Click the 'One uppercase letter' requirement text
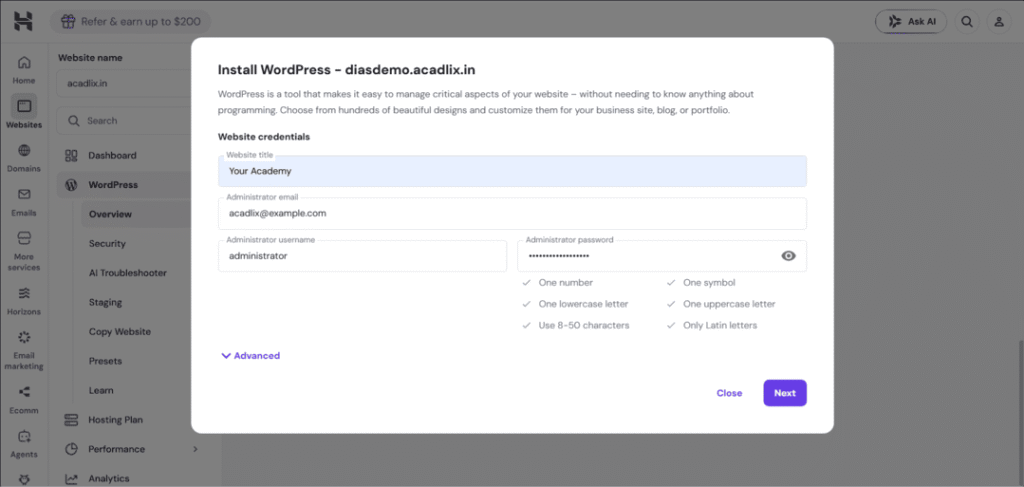Image resolution: width=1024 pixels, height=487 pixels. (729, 304)
